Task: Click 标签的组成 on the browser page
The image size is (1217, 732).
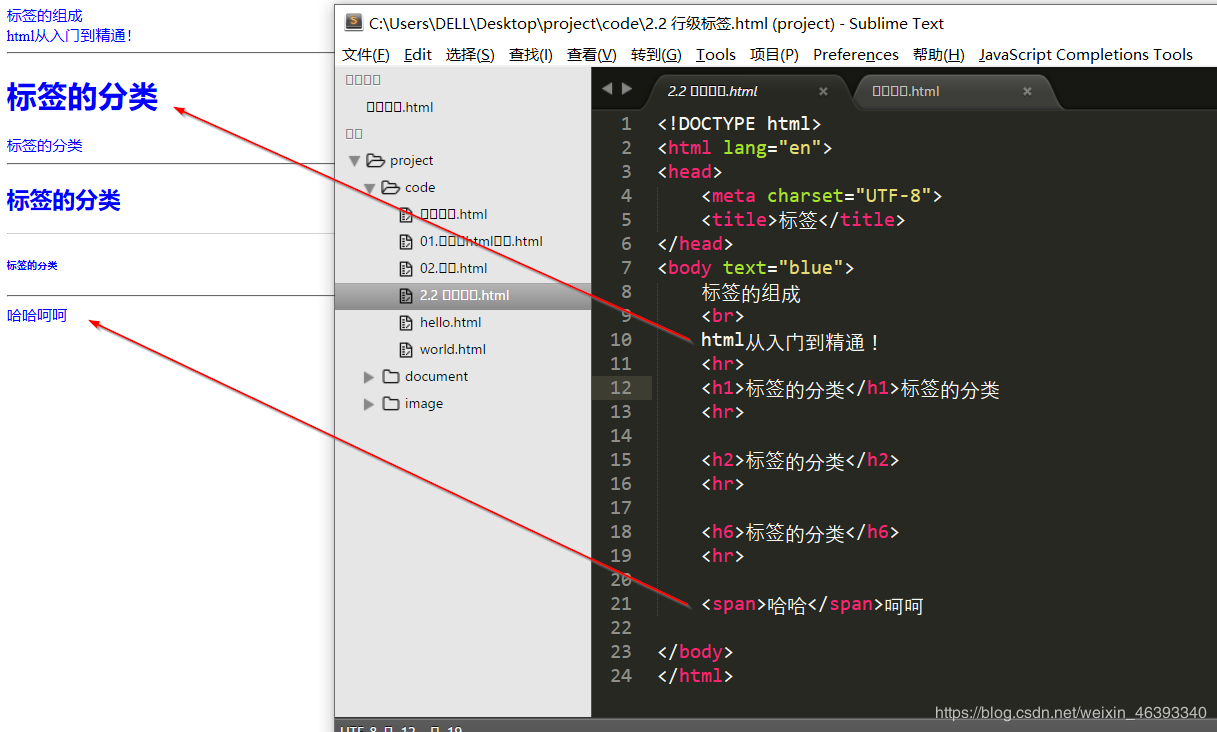Action: pyautogui.click(x=45, y=16)
